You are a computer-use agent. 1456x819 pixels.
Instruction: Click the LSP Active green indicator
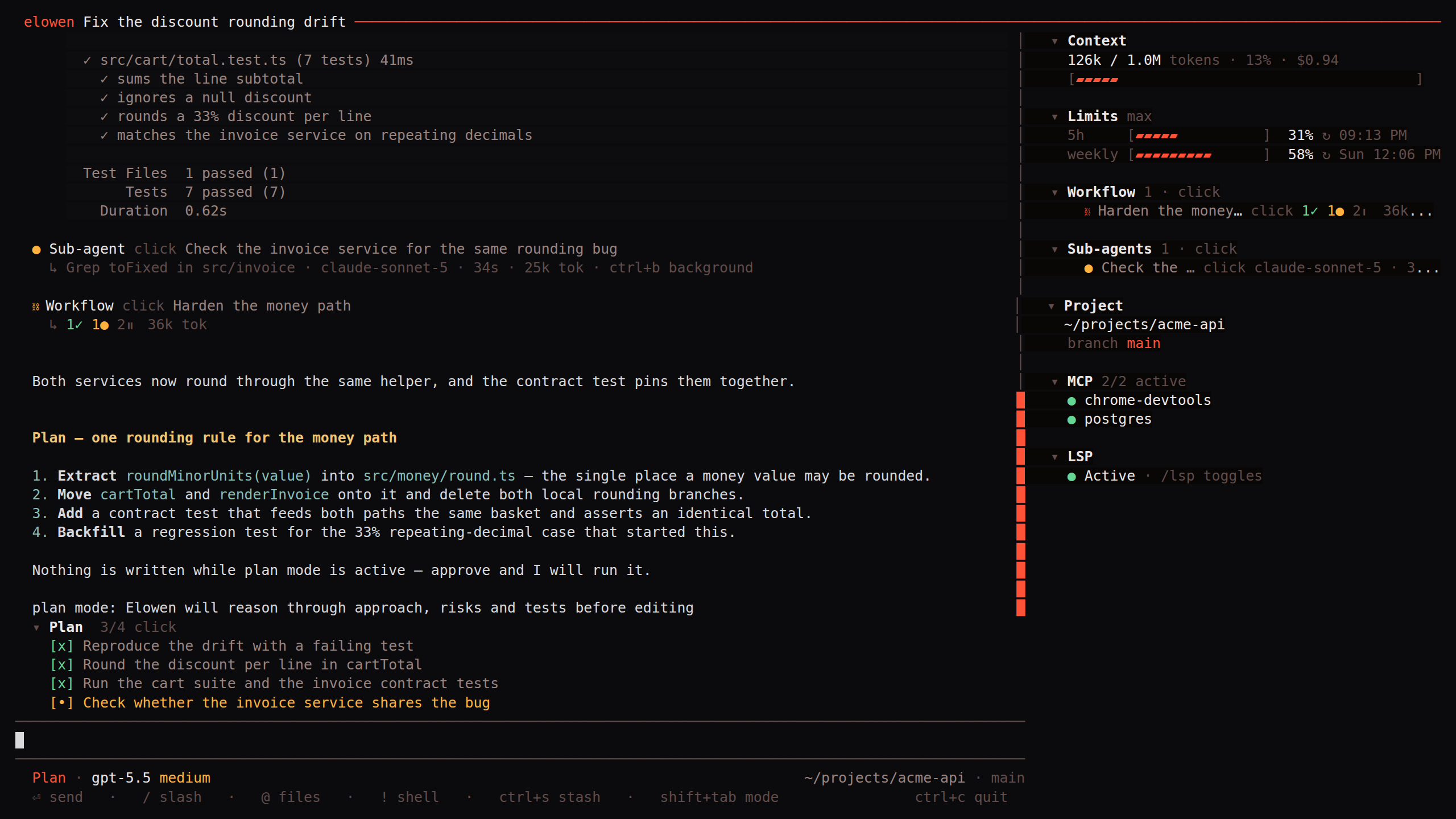(x=1072, y=477)
